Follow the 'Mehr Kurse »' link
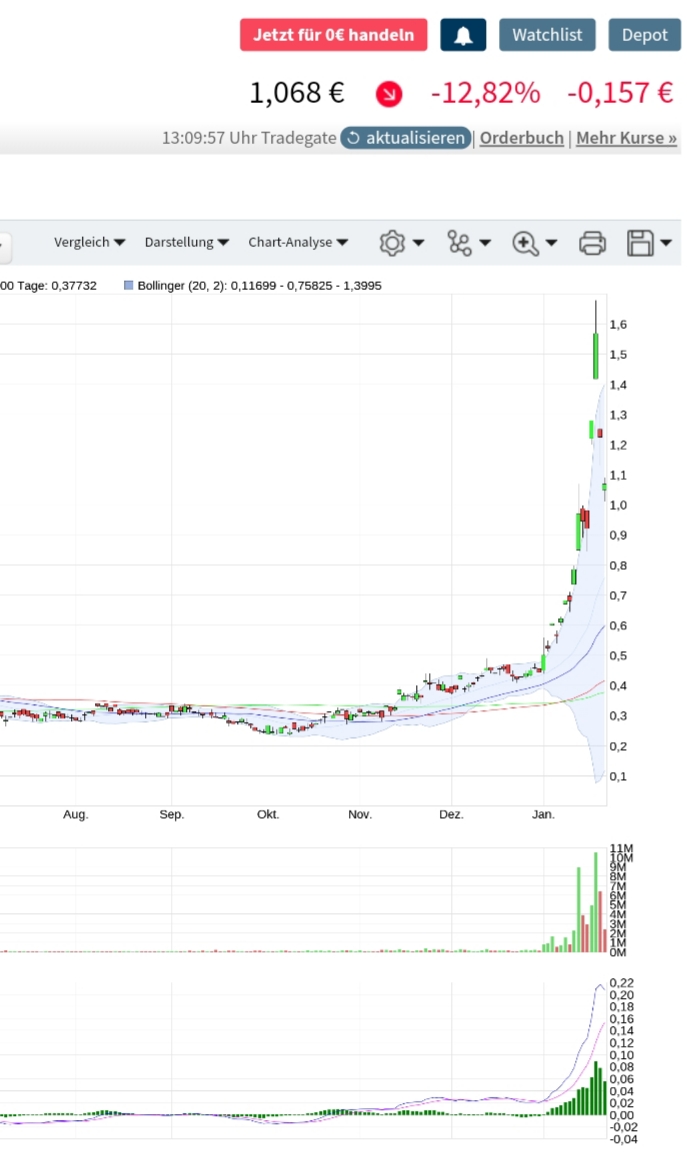Viewport: 687px width, 1163px height. (627, 138)
